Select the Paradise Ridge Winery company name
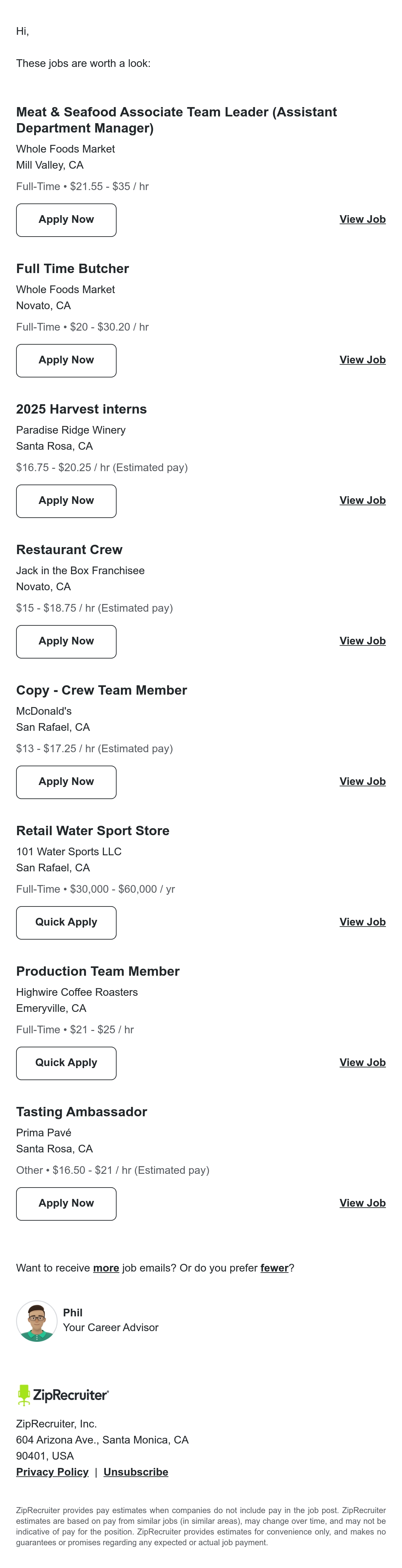Image resolution: width=402 pixels, height=1568 pixels. tap(71, 430)
